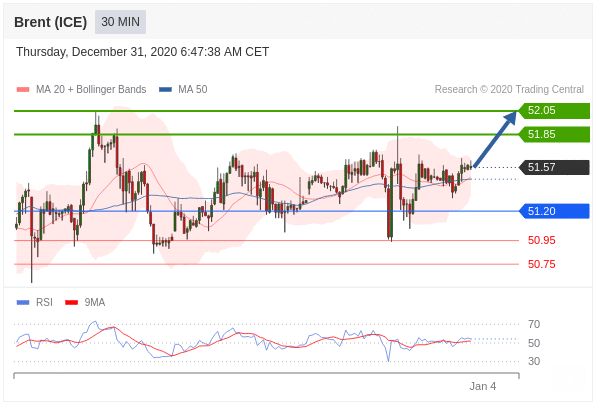Click the green 51.85 resistance tag
Image resolution: width=597 pixels, height=404 pixels.
click(554, 134)
